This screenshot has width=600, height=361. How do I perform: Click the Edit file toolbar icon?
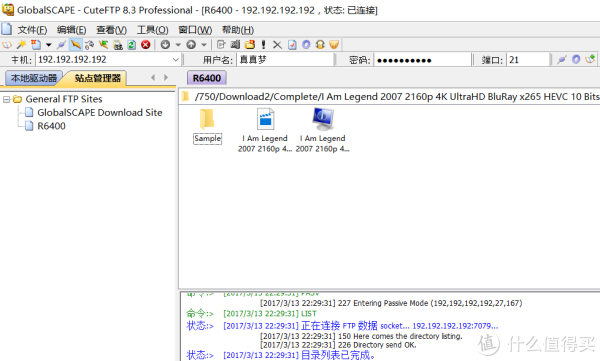(221, 45)
